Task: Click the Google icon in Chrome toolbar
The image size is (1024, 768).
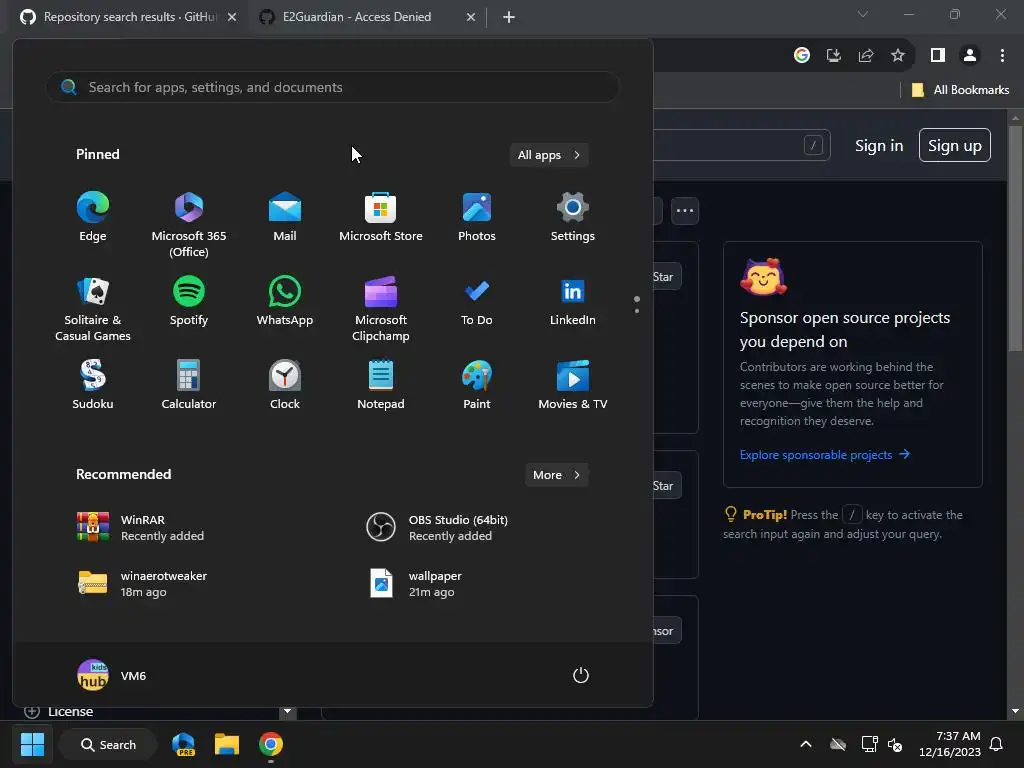Action: (x=802, y=56)
